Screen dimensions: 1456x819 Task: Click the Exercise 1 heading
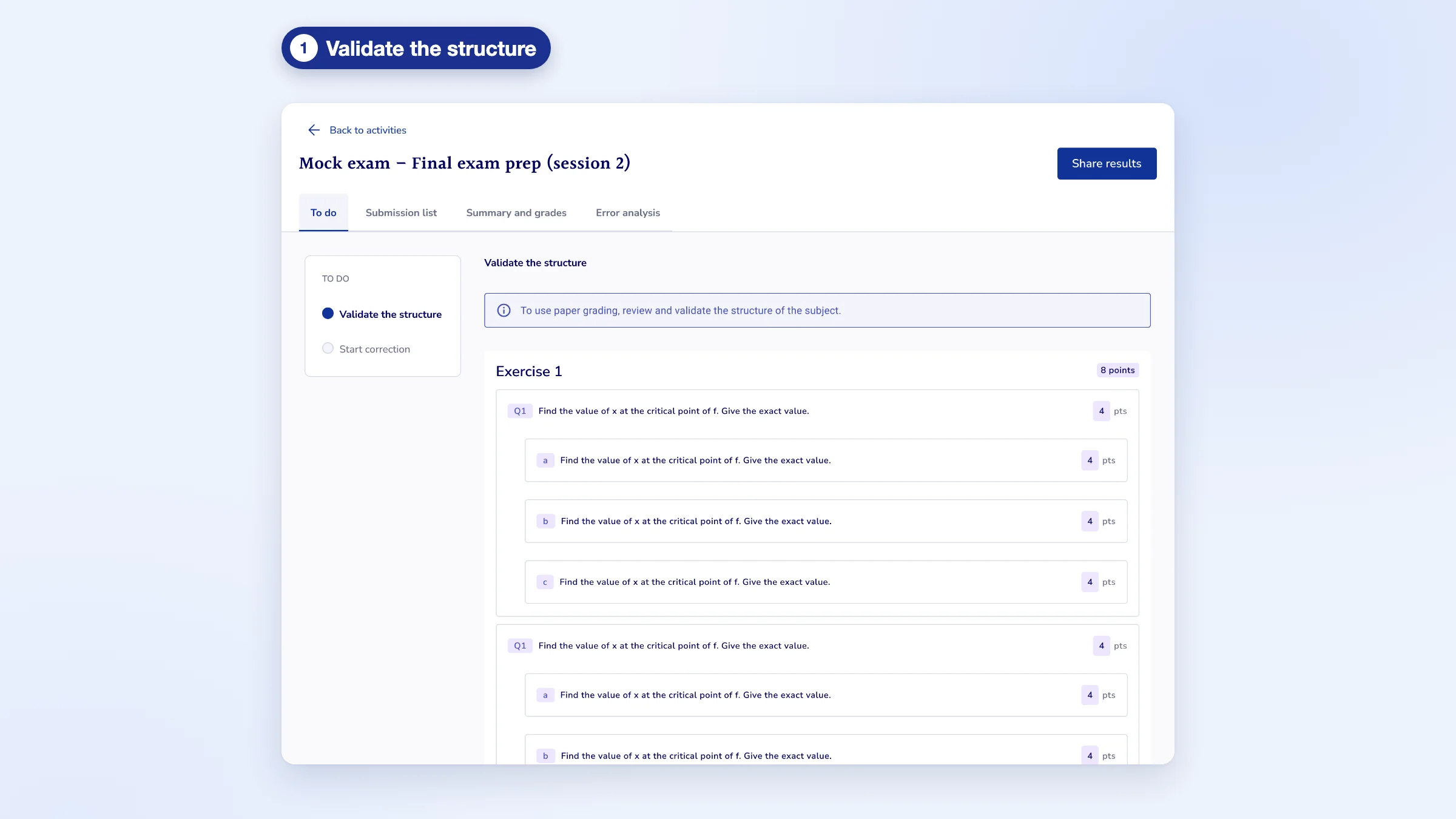pos(529,371)
